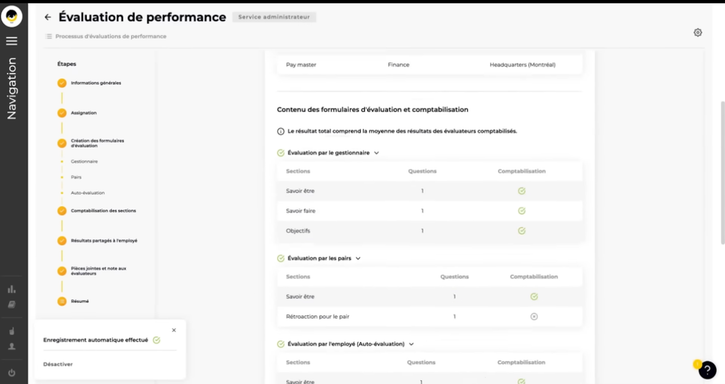
Task: Click the vertical page scrollbar
Action: 722,173
